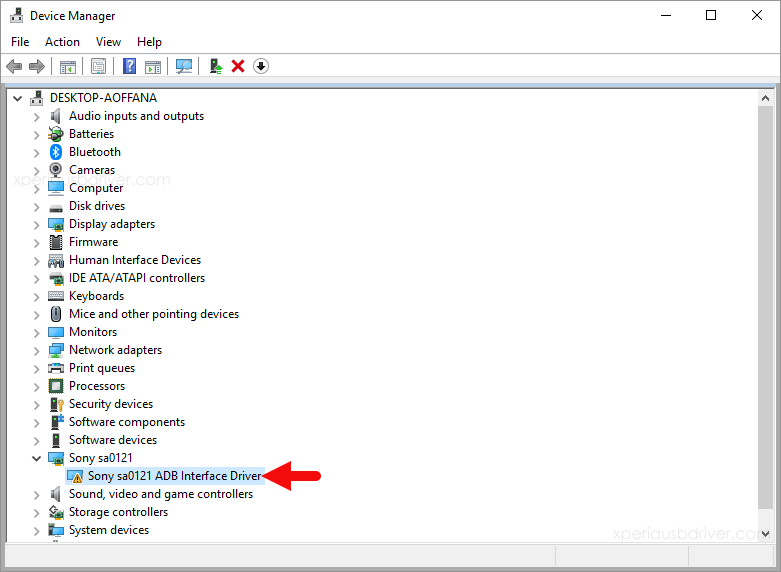The image size is (781, 572).
Task: Click the Storage controllers icon
Action: 56,512
